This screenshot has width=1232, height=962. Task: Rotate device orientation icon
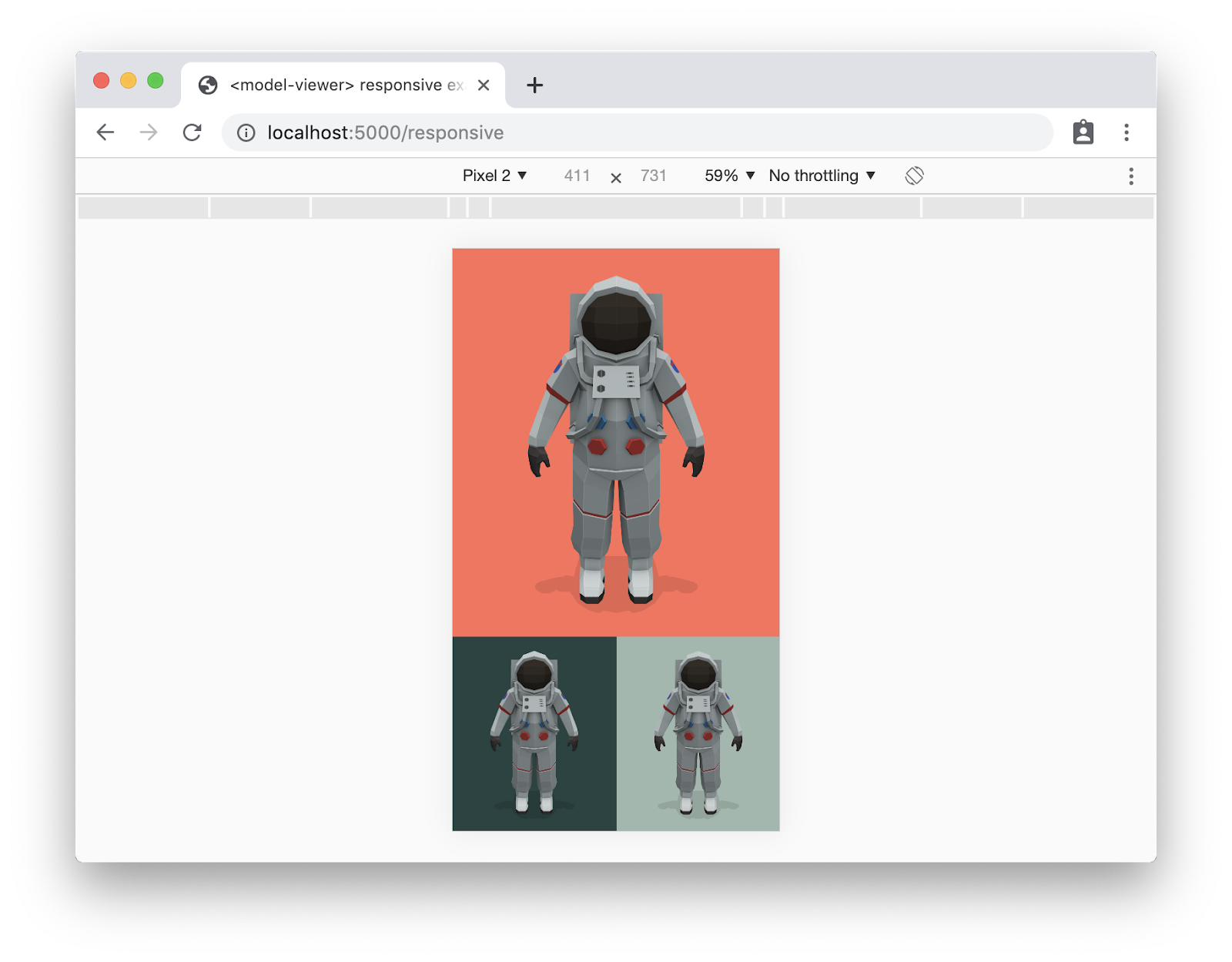click(x=914, y=176)
